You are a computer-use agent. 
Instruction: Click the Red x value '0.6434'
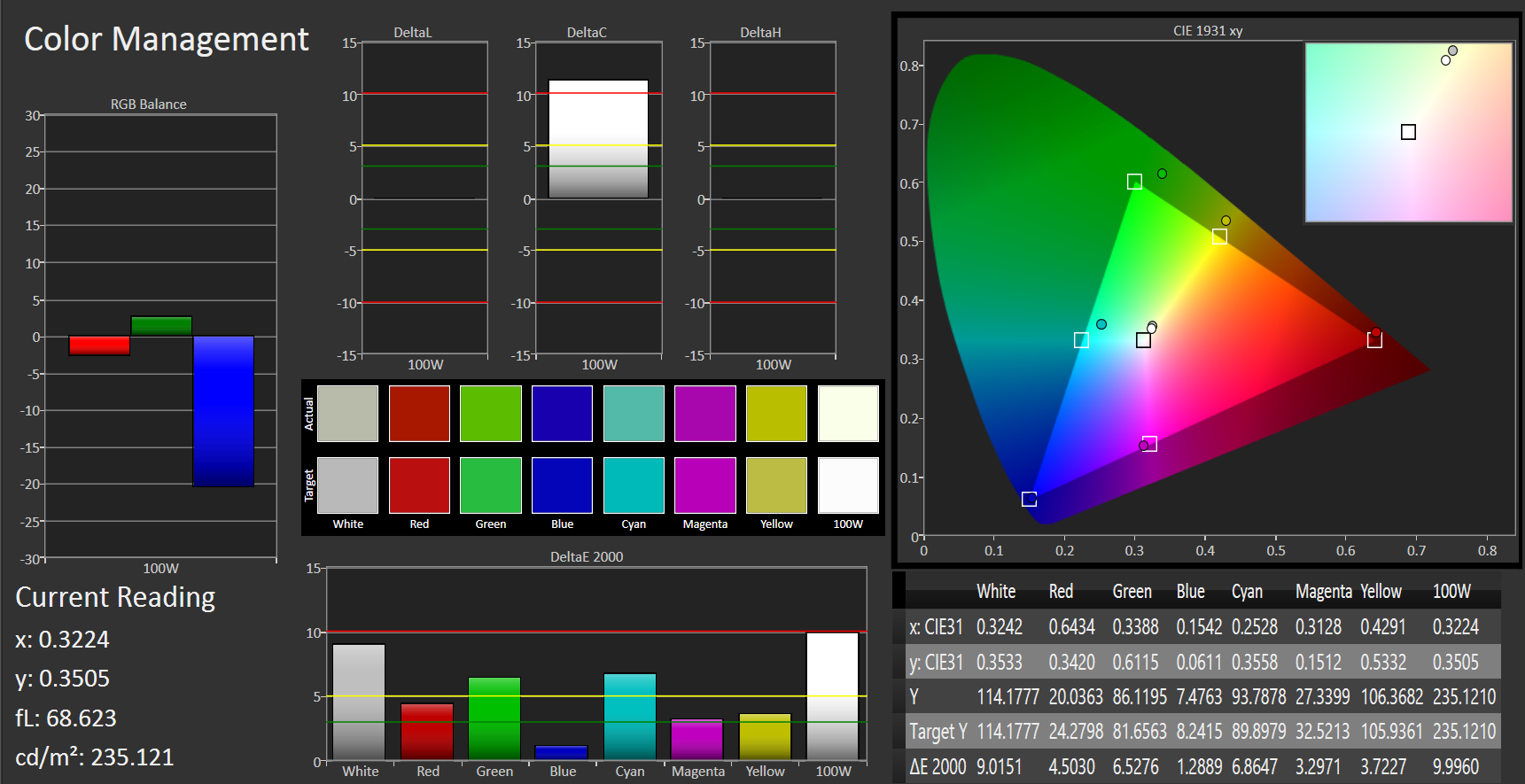1071,627
